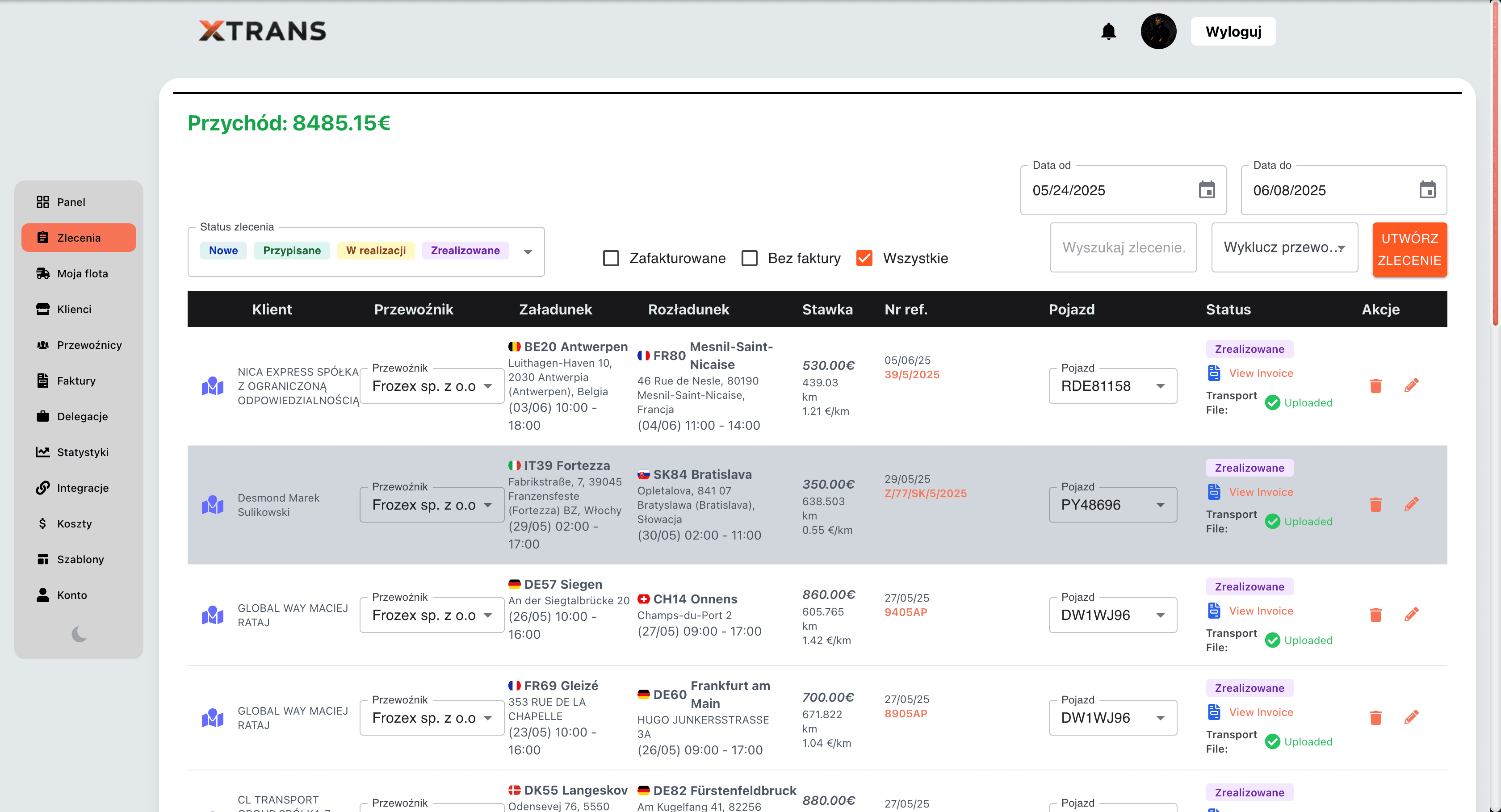Viewport: 1501px width, 812px height.
Task: Open Pojazd dropdown in 9405AP row
Action: tap(1112, 615)
